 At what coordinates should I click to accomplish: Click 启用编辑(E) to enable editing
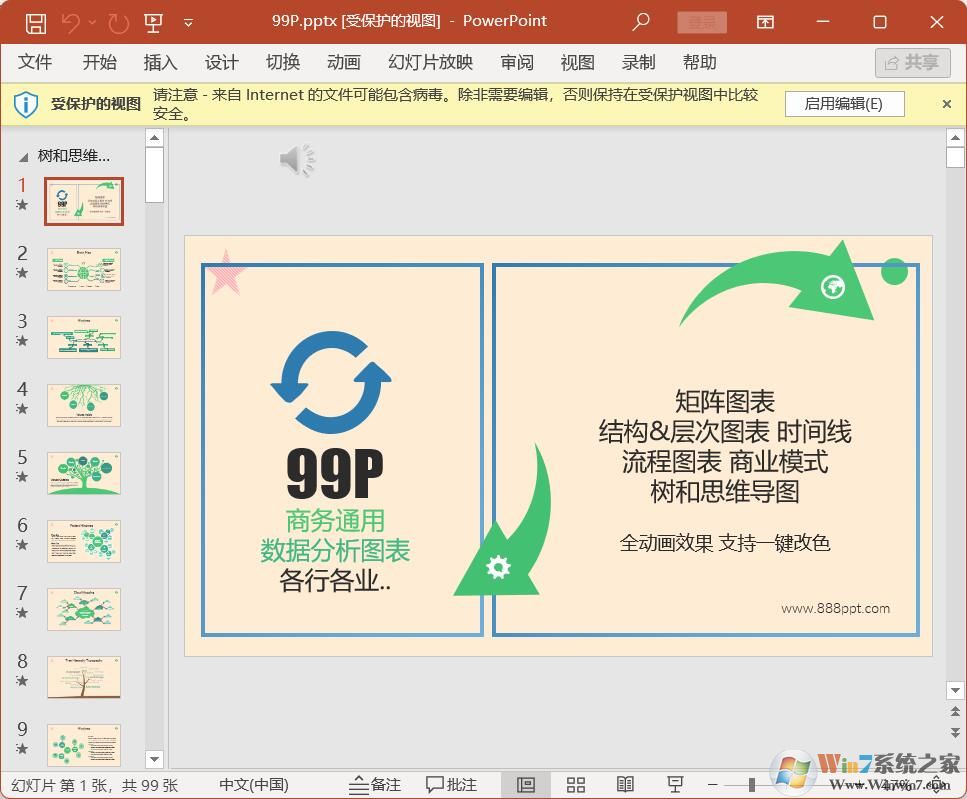(x=843, y=104)
